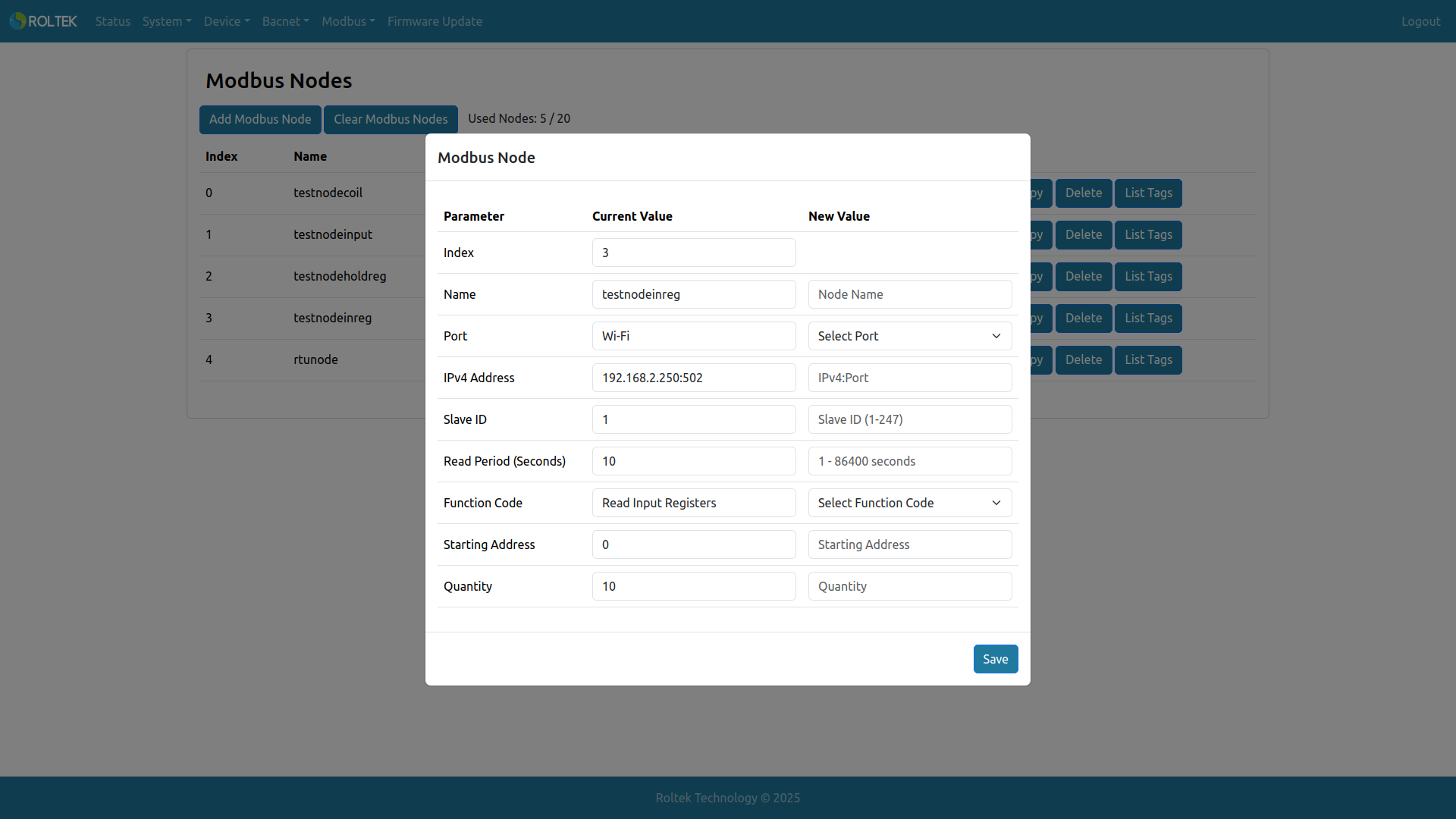
Task: List tags for testnodecoil
Action: click(1148, 193)
